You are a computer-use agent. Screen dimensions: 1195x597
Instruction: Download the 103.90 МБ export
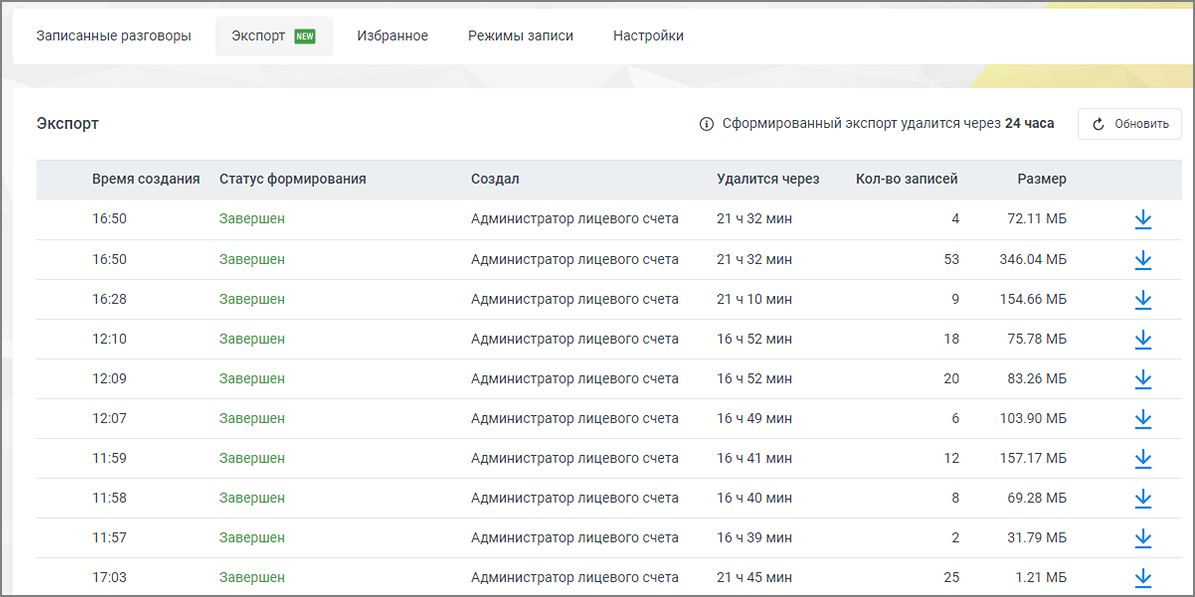[x=1142, y=419]
